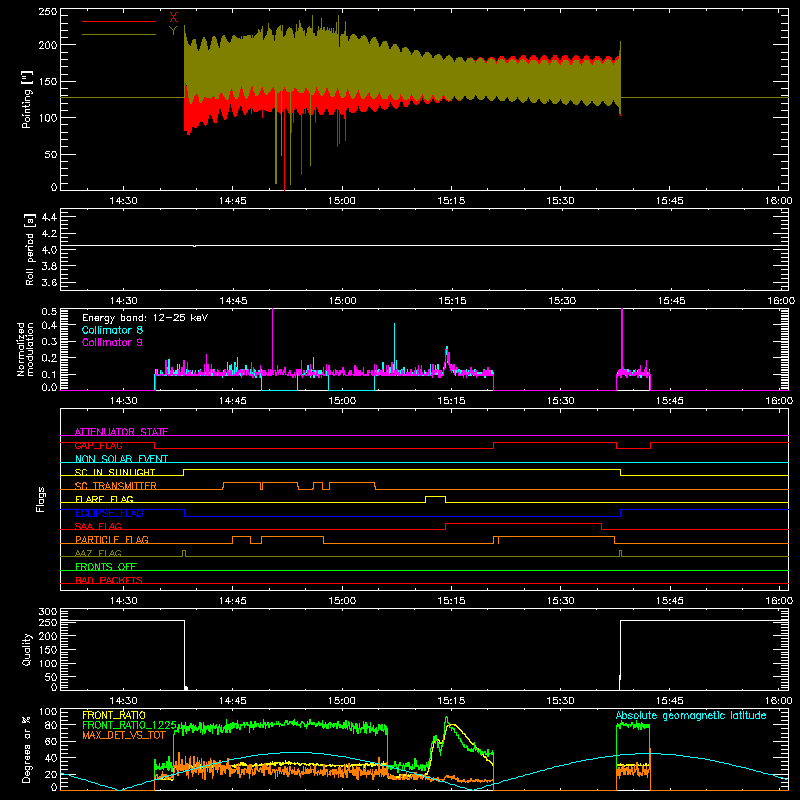800x800 pixels.
Task: Click the 15:15 time tick under modulation plot
Action: click(x=452, y=401)
